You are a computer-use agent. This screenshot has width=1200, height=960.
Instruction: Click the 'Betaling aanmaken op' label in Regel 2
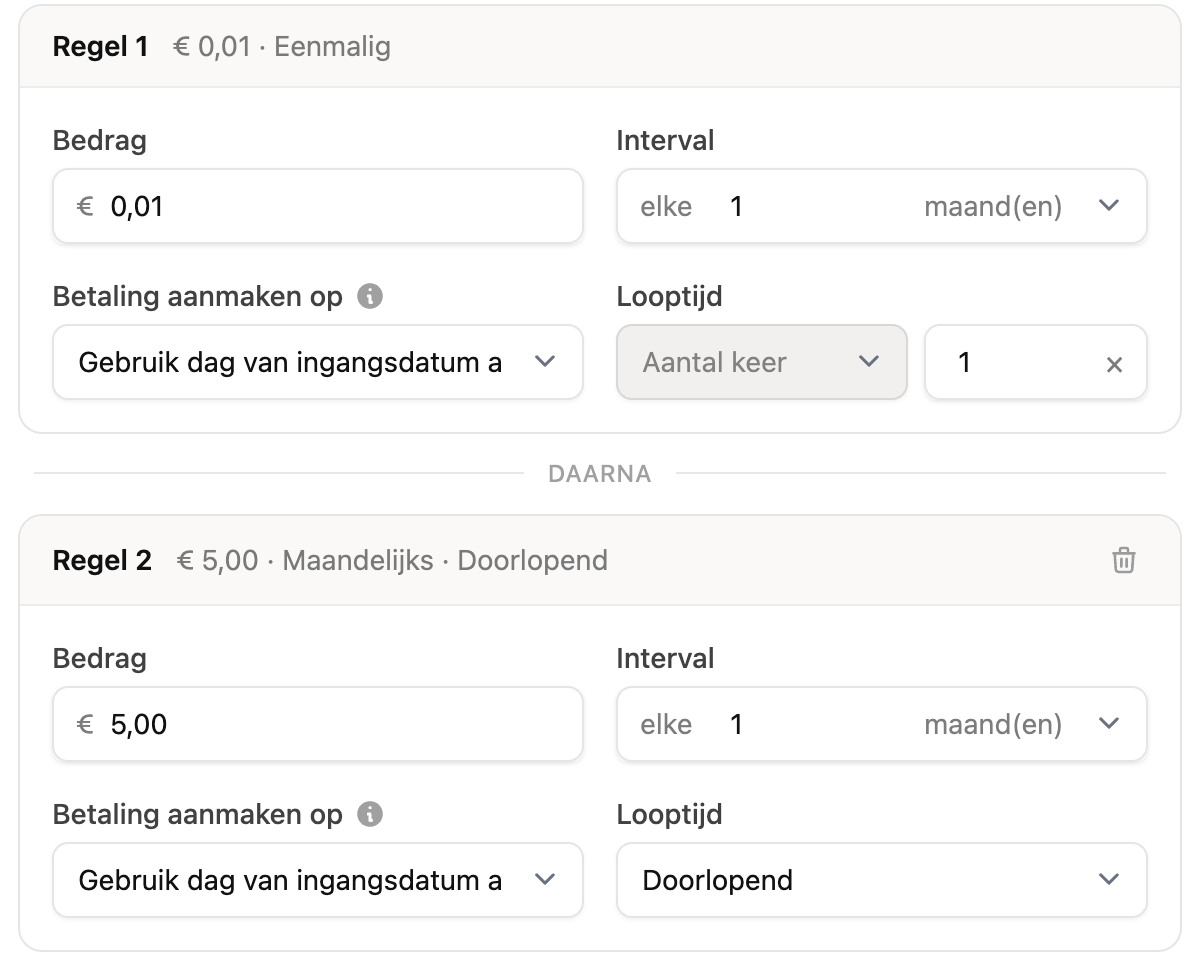(198, 815)
